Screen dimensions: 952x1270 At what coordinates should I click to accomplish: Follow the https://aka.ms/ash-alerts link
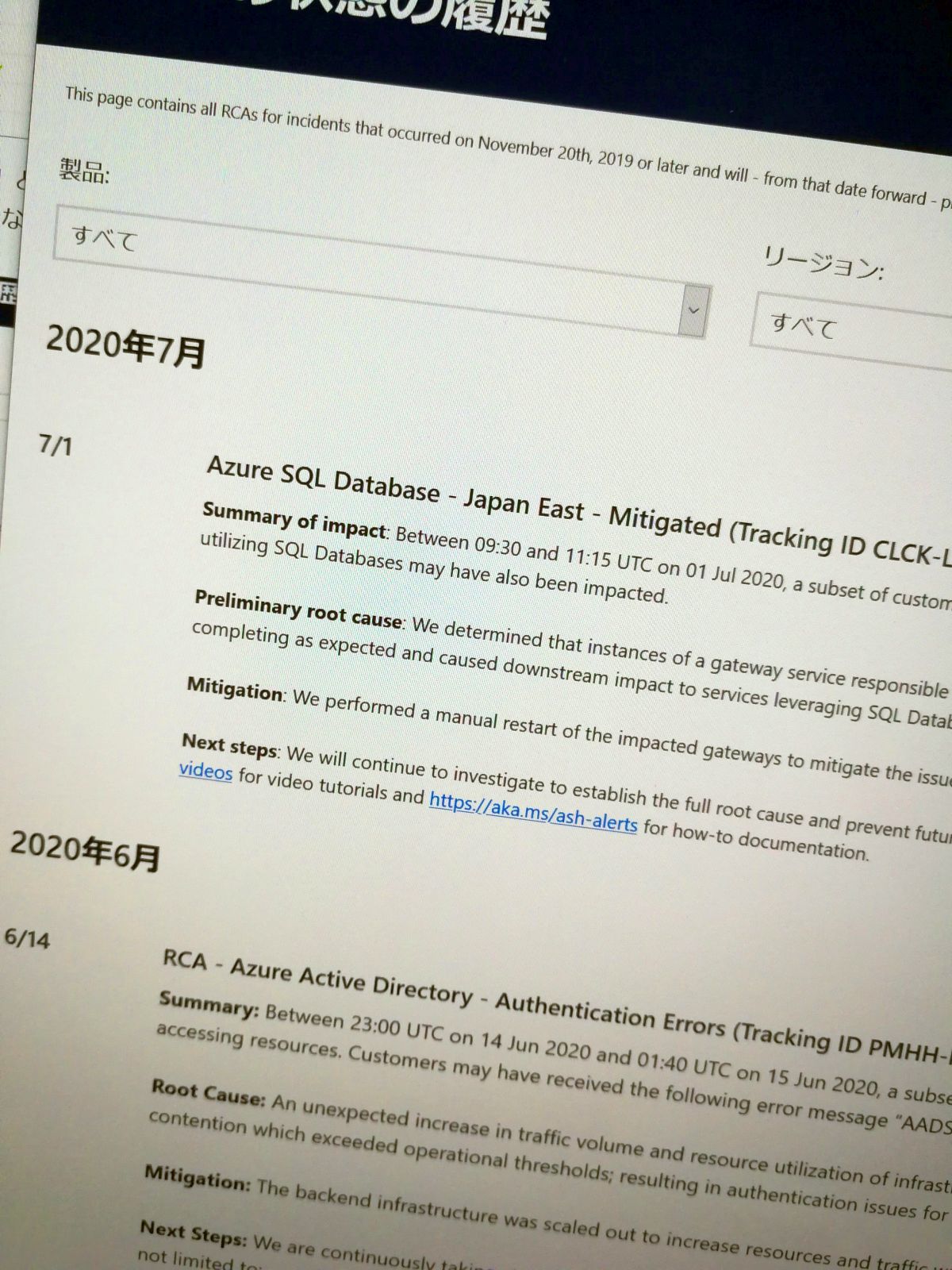pos(533,812)
